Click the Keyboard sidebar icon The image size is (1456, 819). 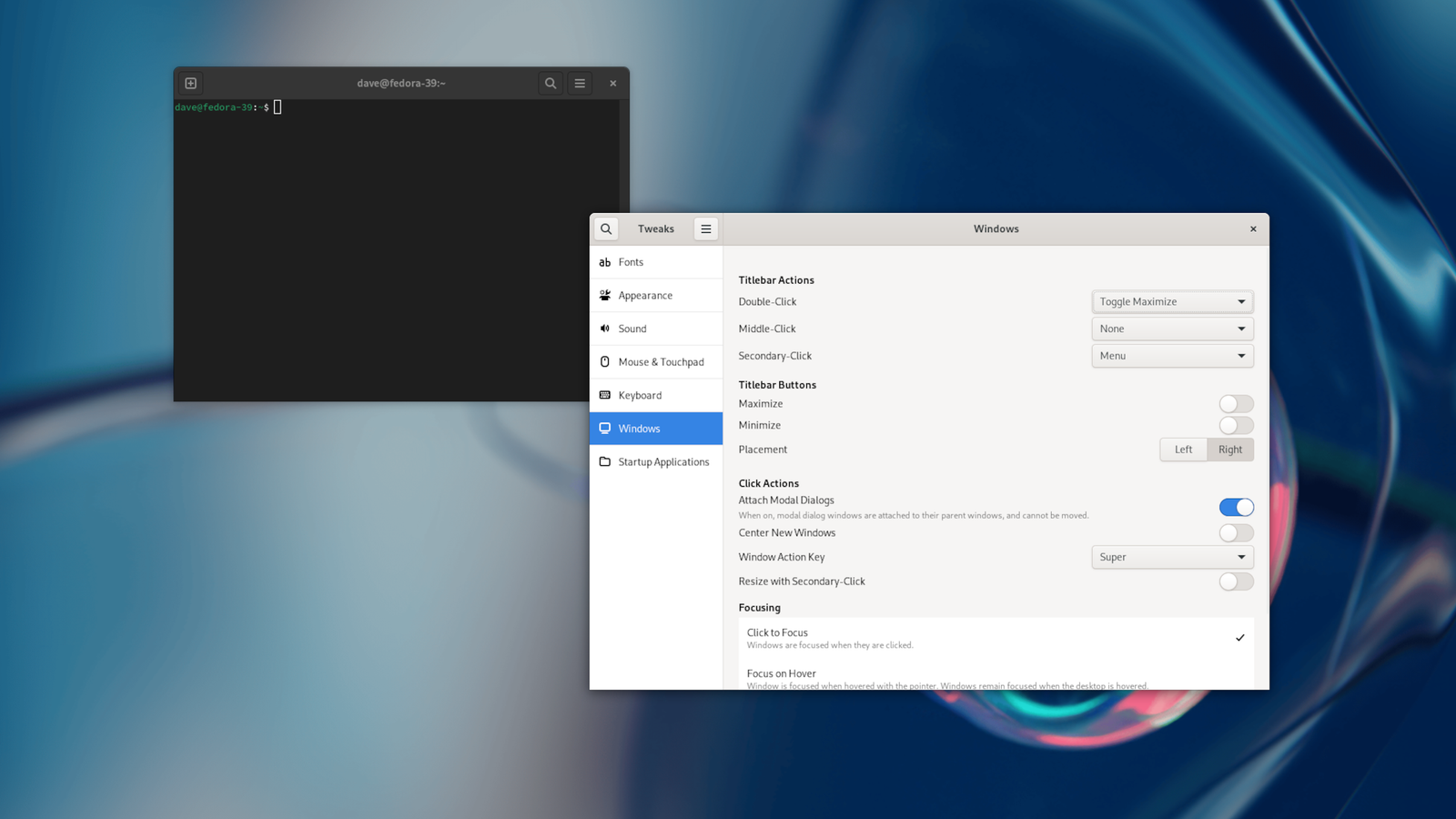605,395
